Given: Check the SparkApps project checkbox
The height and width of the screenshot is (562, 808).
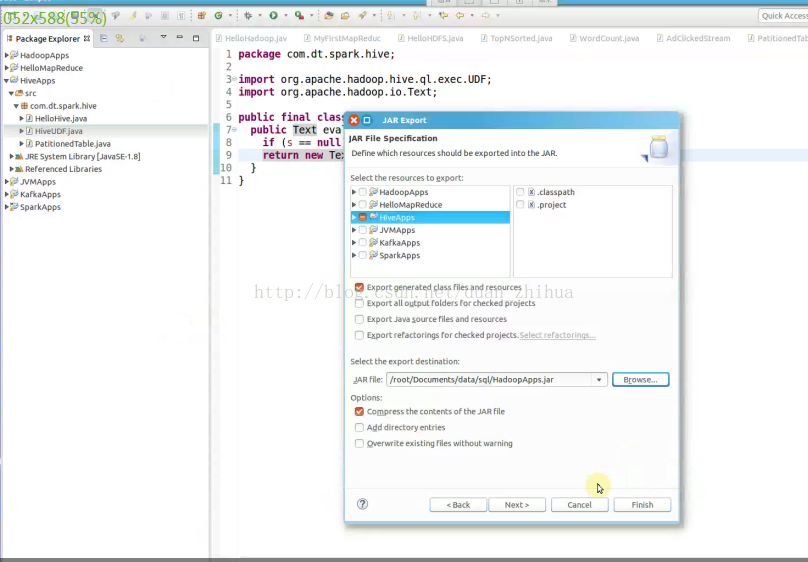Looking at the screenshot, I should [363, 255].
